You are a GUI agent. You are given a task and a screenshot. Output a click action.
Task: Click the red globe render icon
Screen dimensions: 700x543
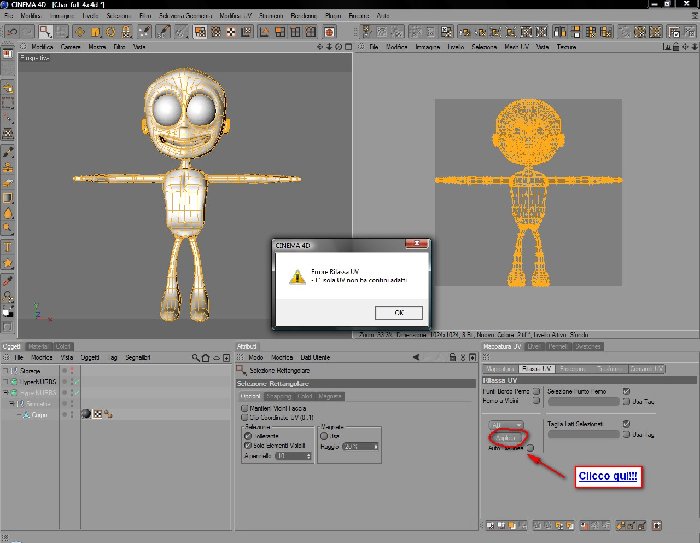(x=329, y=32)
